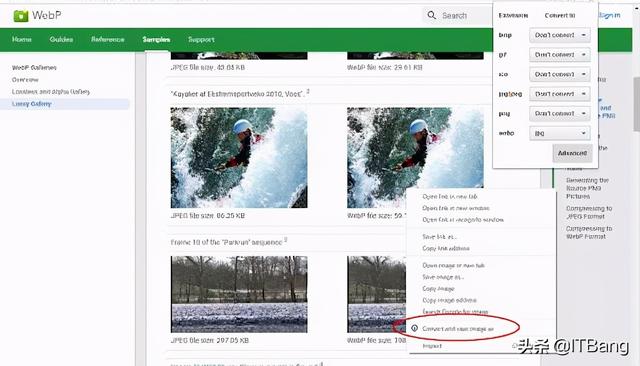640x366 pixels.
Task: Open the Home nav tab
Action: (22, 40)
